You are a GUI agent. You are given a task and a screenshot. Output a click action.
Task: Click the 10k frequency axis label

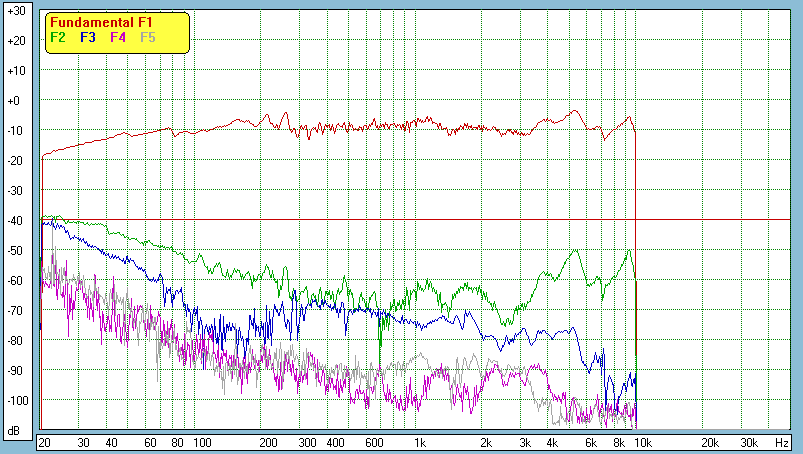coord(643,442)
